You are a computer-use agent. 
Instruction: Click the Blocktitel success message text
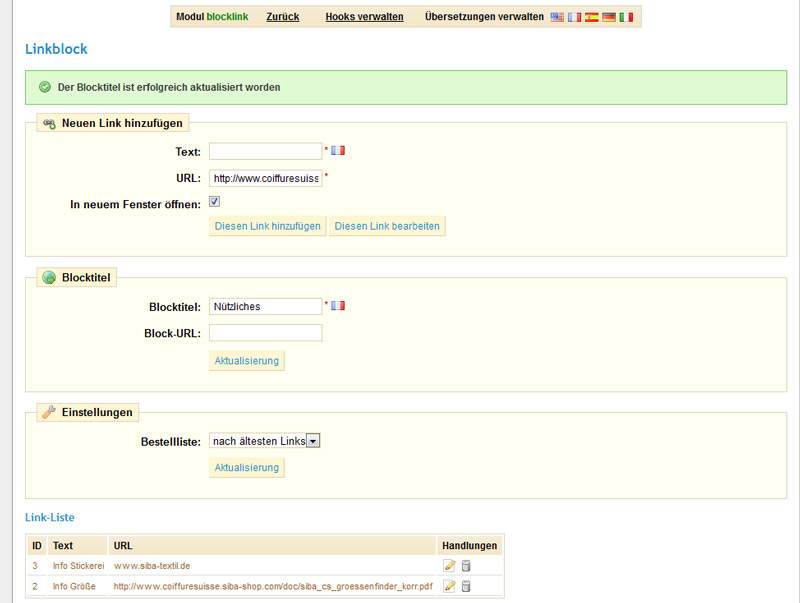coord(169,87)
